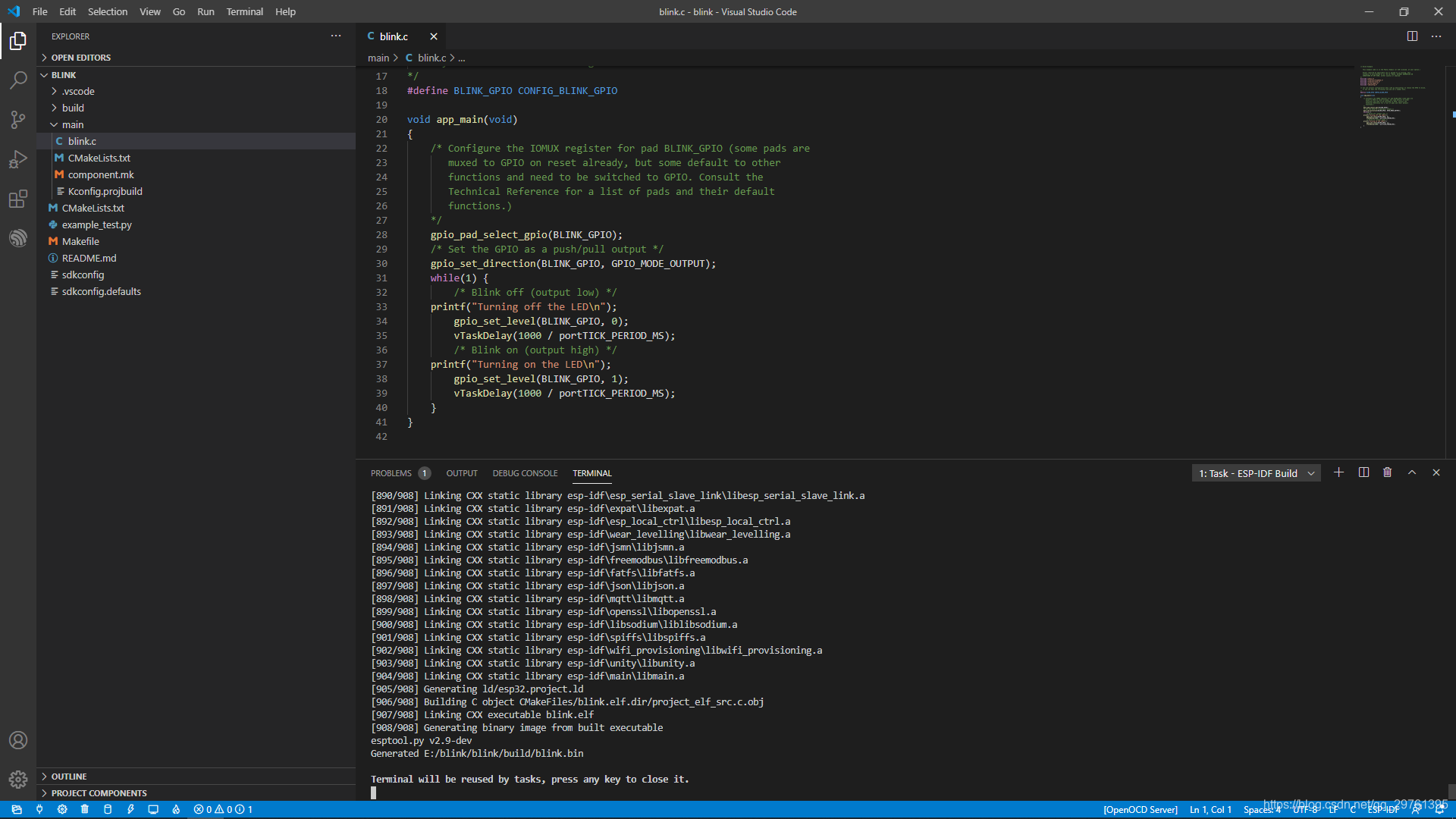1456x819 pixels.
Task: Open README.md file
Action: [x=196, y=258]
